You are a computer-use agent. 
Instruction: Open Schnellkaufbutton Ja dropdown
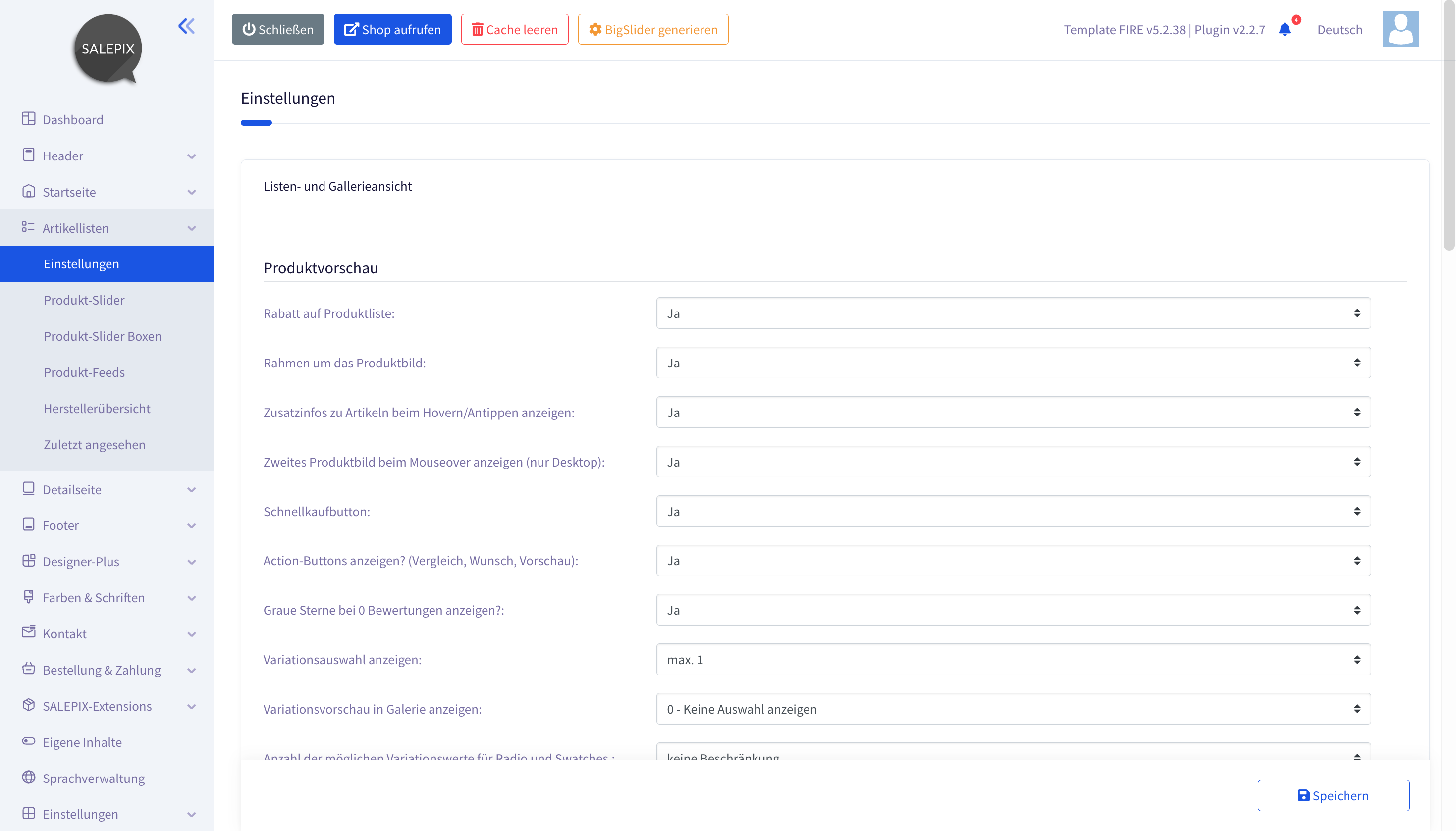tap(1013, 511)
